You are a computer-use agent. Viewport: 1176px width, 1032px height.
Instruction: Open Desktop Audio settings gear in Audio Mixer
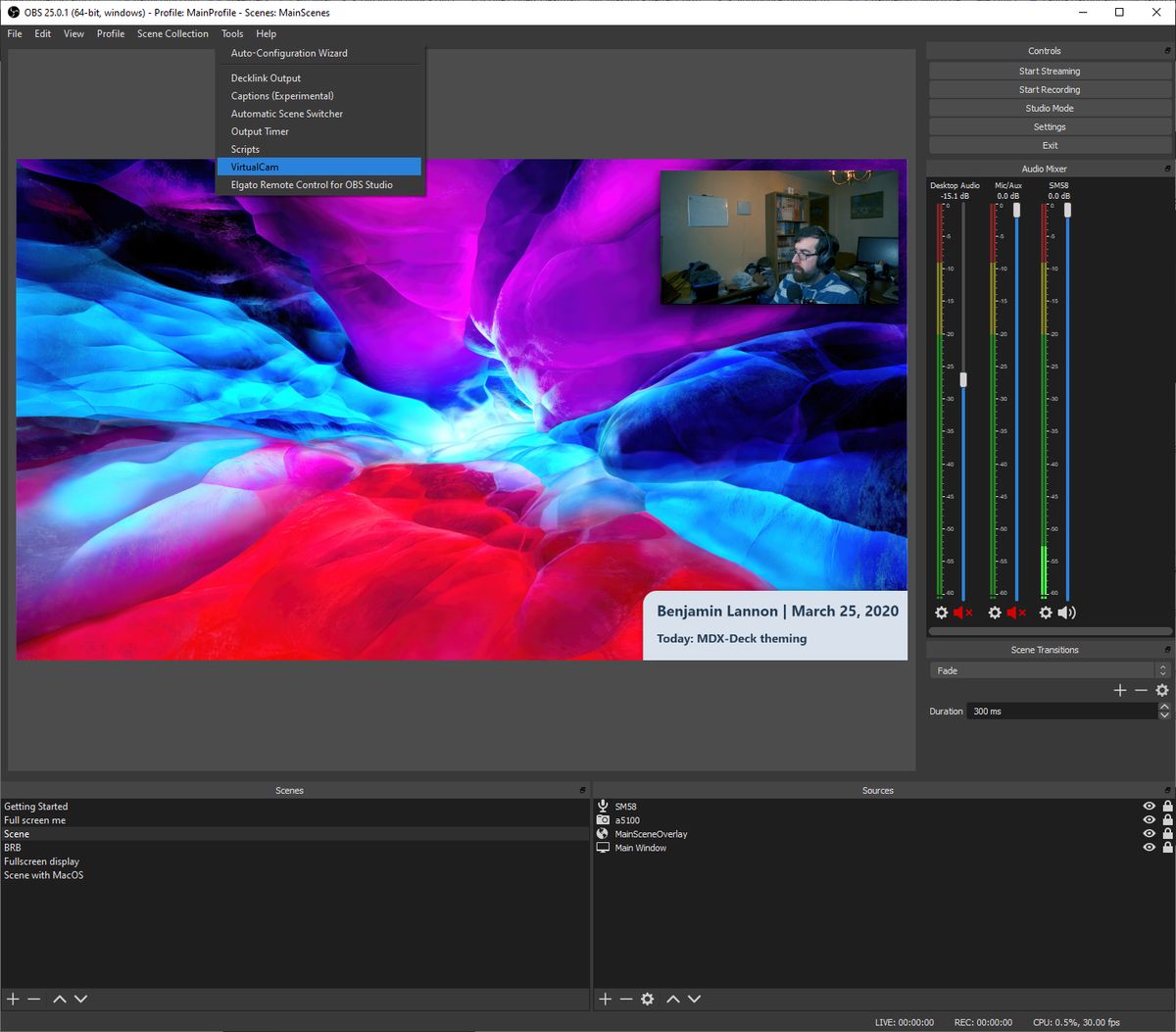(939, 613)
